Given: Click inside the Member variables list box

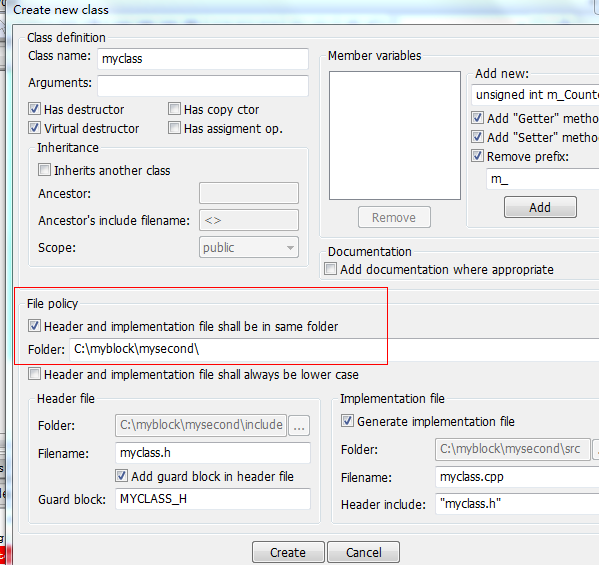Looking at the screenshot, I should pos(395,135).
